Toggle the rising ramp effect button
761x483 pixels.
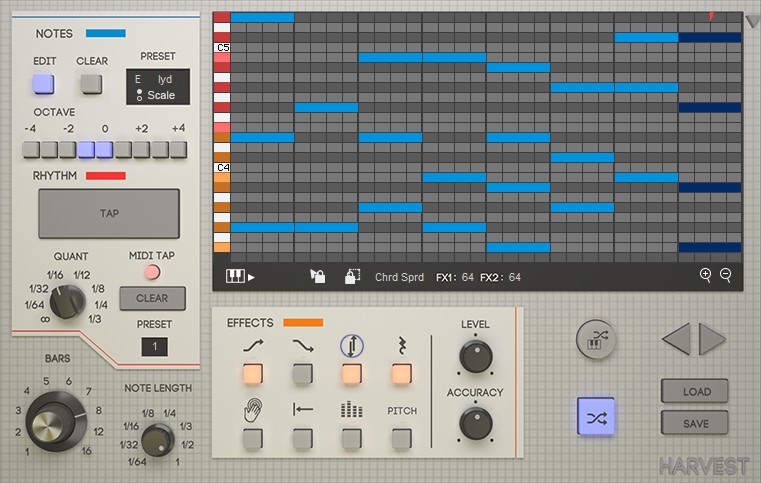click(x=253, y=374)
